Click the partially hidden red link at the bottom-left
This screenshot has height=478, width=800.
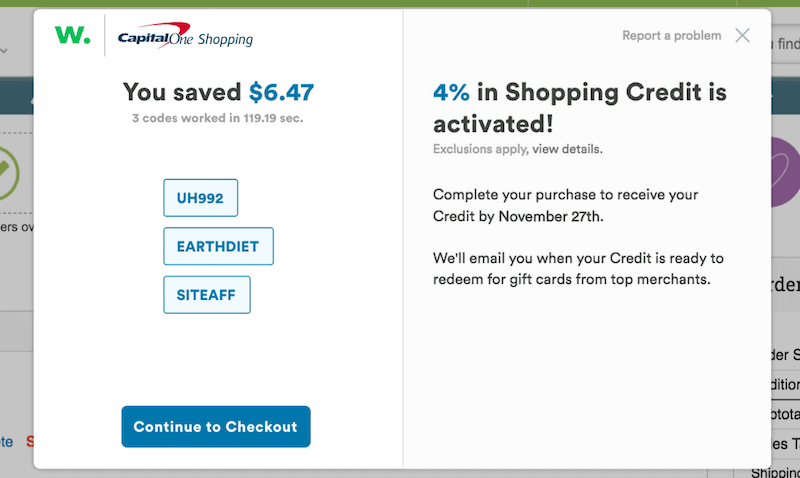click(29, 441)
